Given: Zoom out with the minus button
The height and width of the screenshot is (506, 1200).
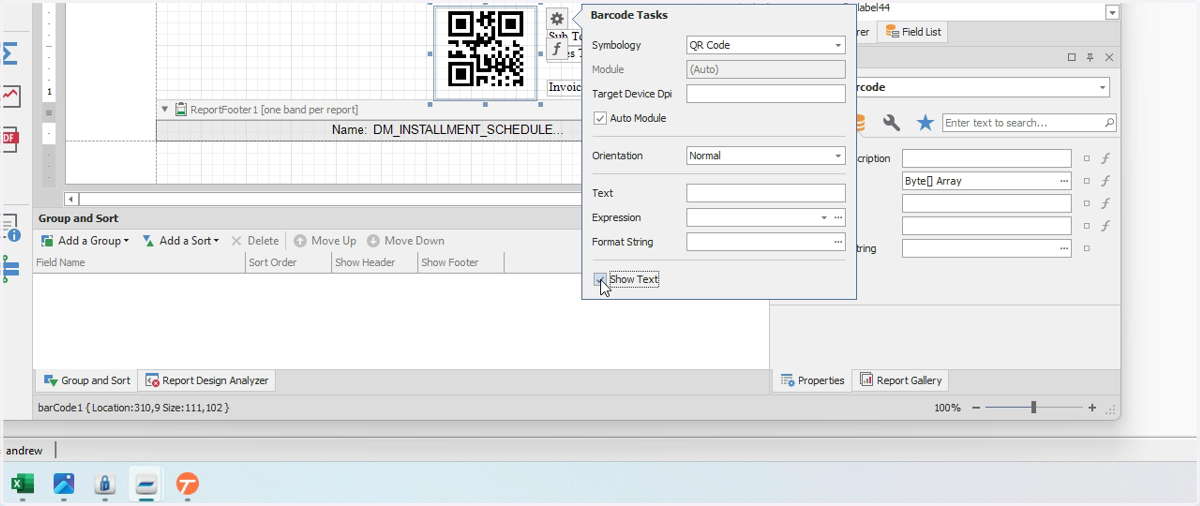Looking at the screenshot, I should click(976, 408).
